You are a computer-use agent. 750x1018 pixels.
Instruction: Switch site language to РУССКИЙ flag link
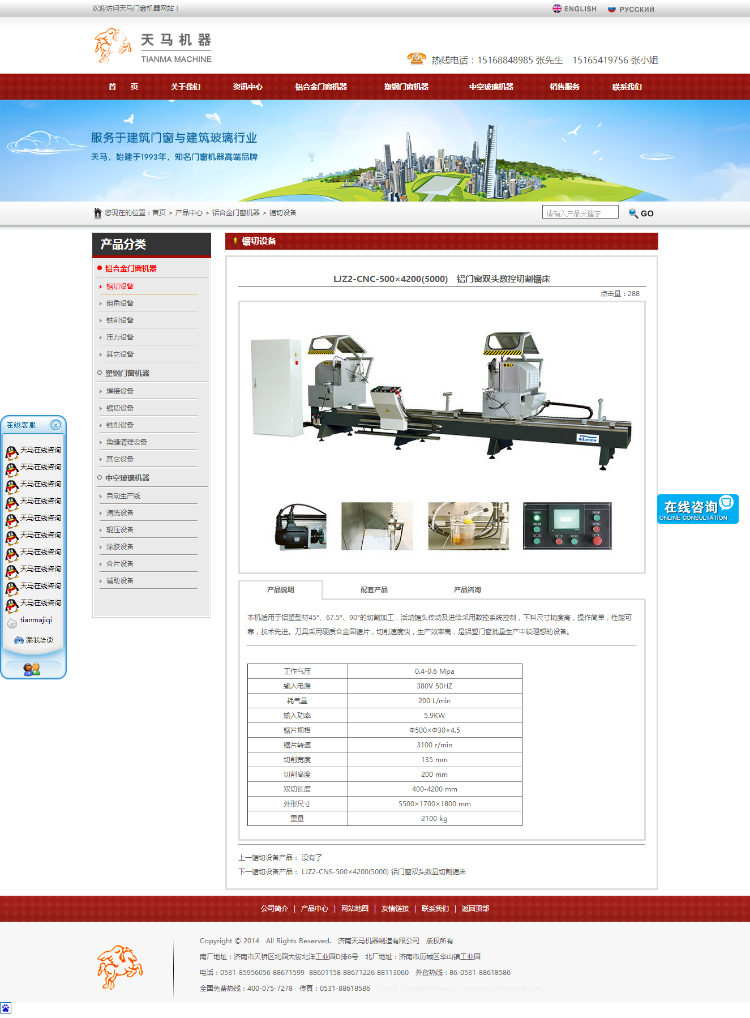point(631,9)
